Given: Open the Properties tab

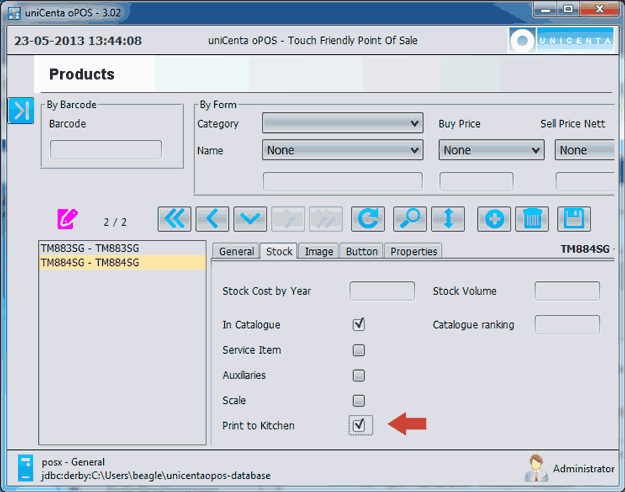Looking at the screenshot, I should (414, 251).
